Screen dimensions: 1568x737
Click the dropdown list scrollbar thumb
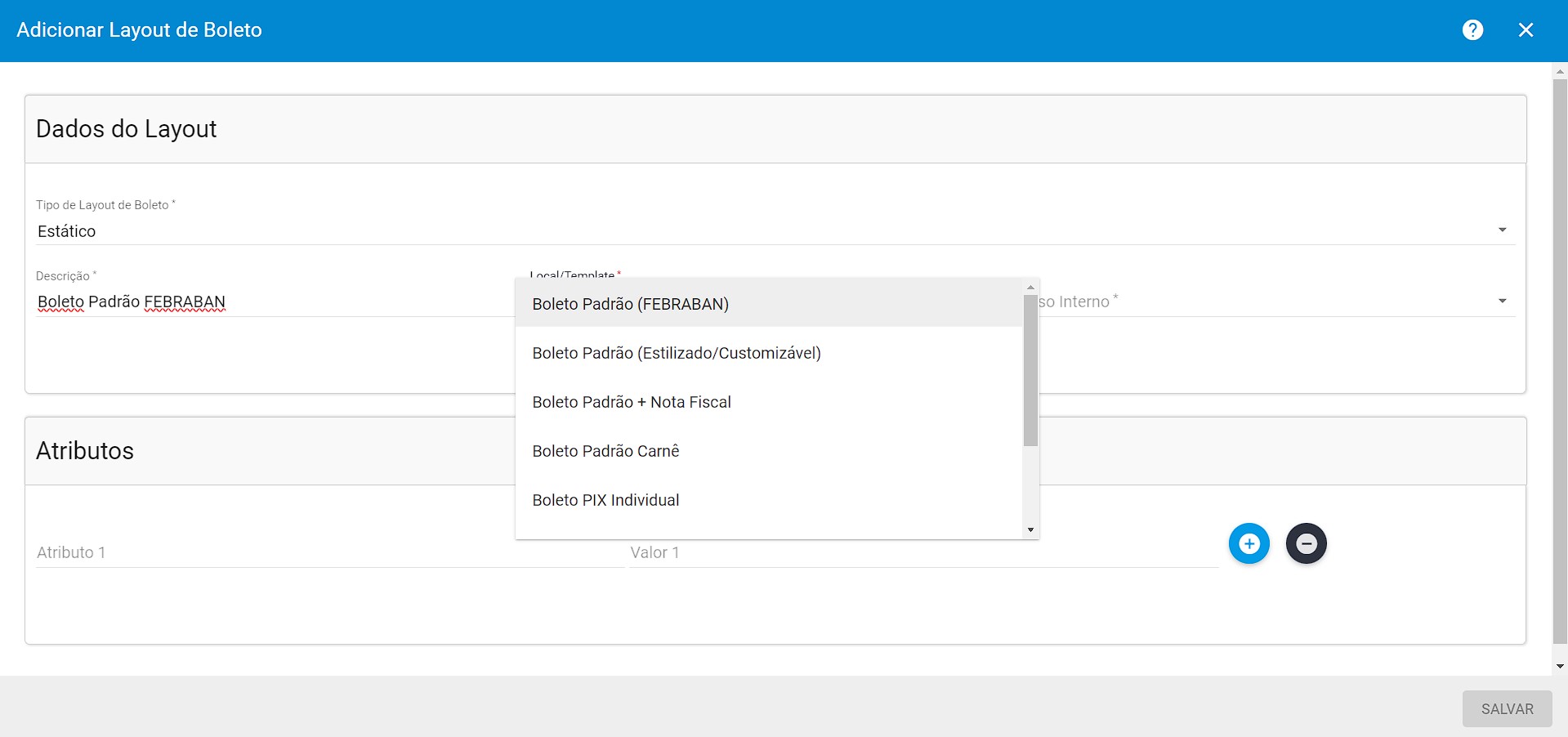(1030, 370)
